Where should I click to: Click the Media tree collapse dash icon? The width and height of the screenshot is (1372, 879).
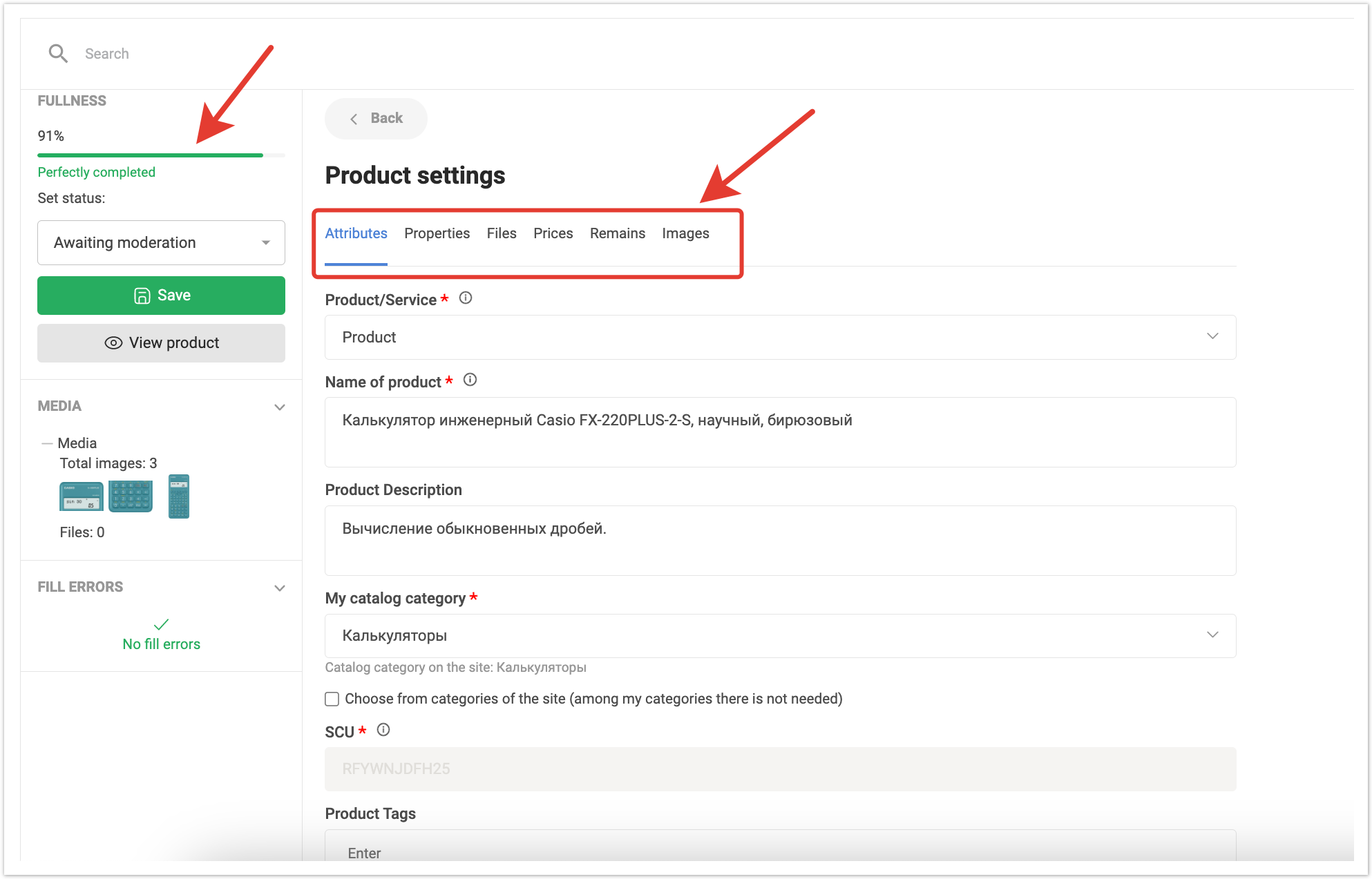point(47,443)
